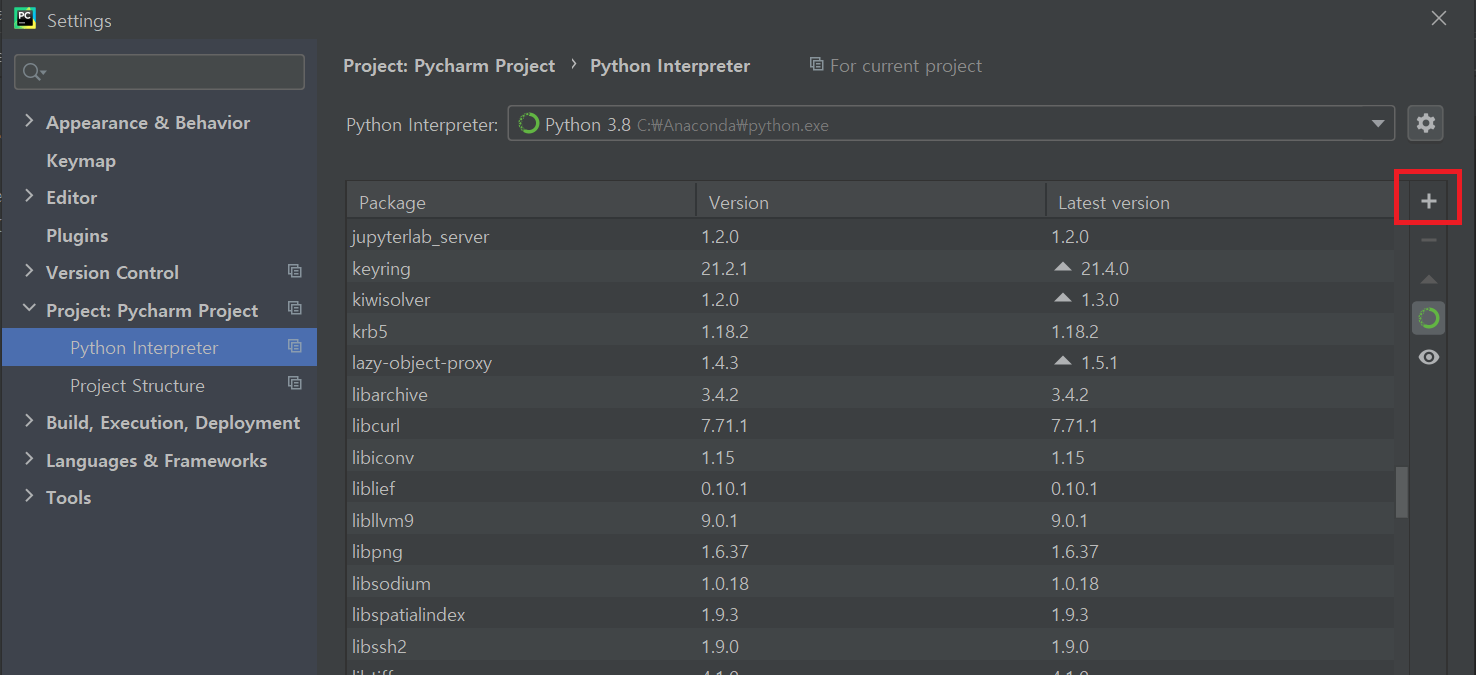
Task: Open the Python Interpreter dropdown
Action: [950, 124]
